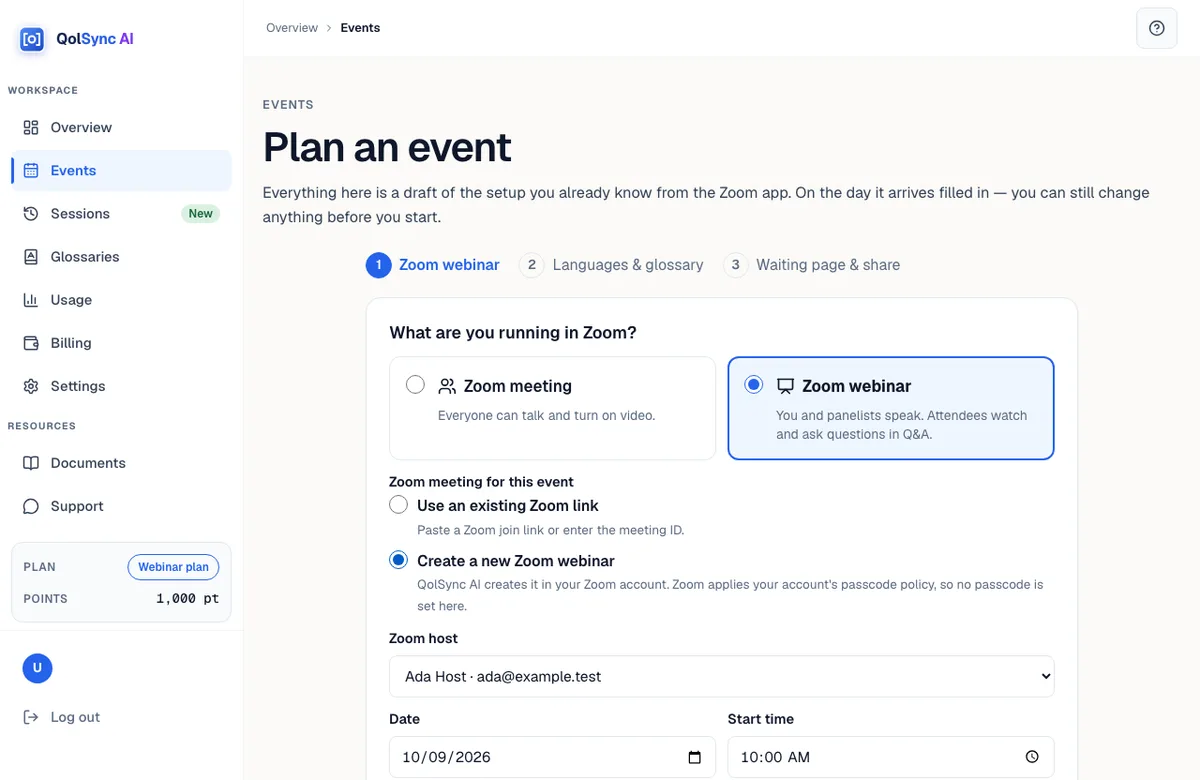
Task: Click the Overview breadcrumb link
Action: pos(292,28)
